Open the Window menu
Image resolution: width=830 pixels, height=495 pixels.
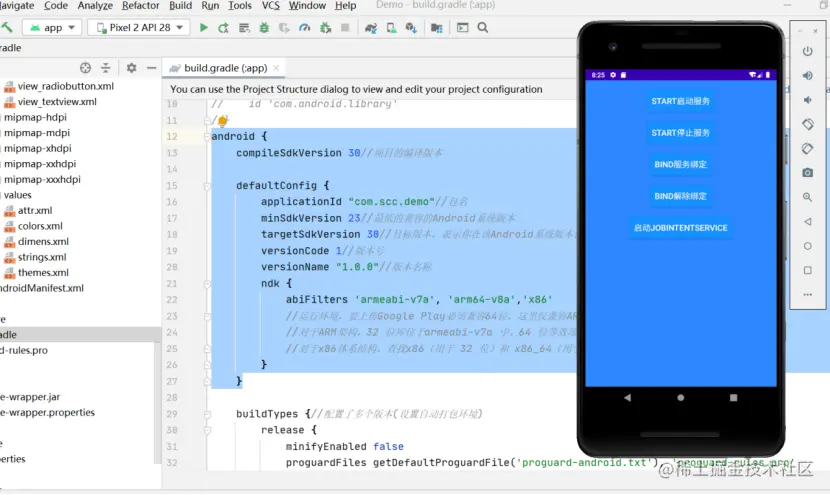tap(307, 5)
